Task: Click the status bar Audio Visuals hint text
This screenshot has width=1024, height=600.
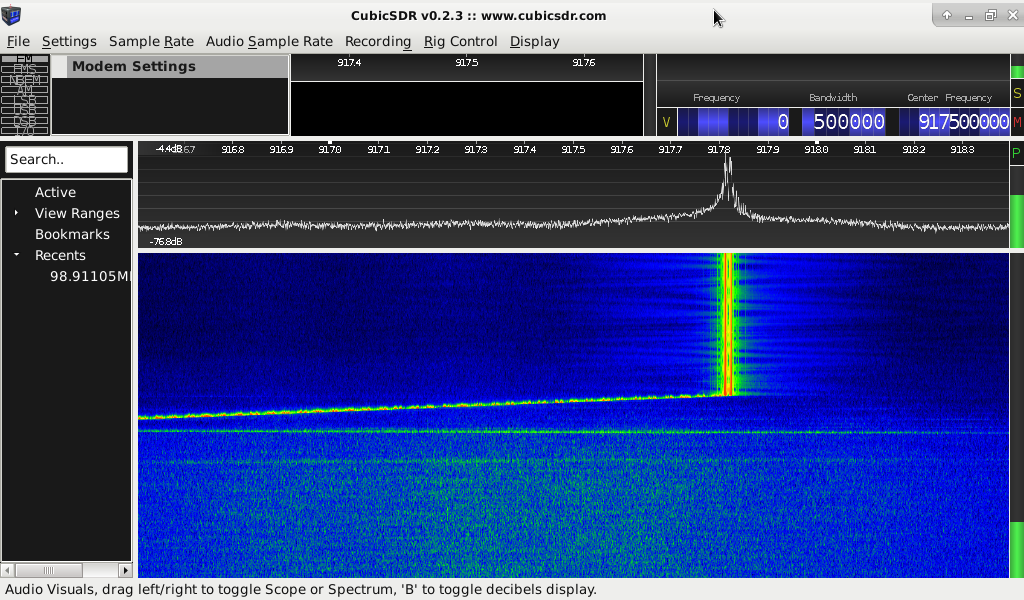Action: [300, 590]
